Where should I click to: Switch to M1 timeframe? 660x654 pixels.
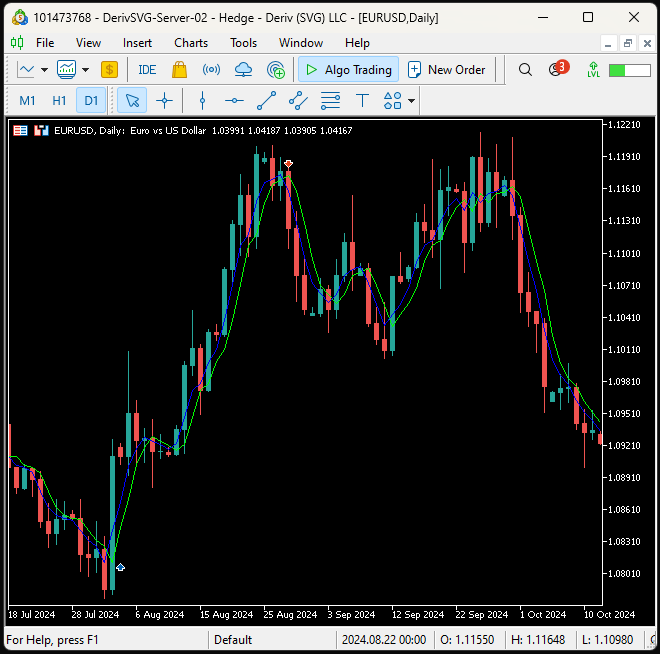[x=27, y=101]
